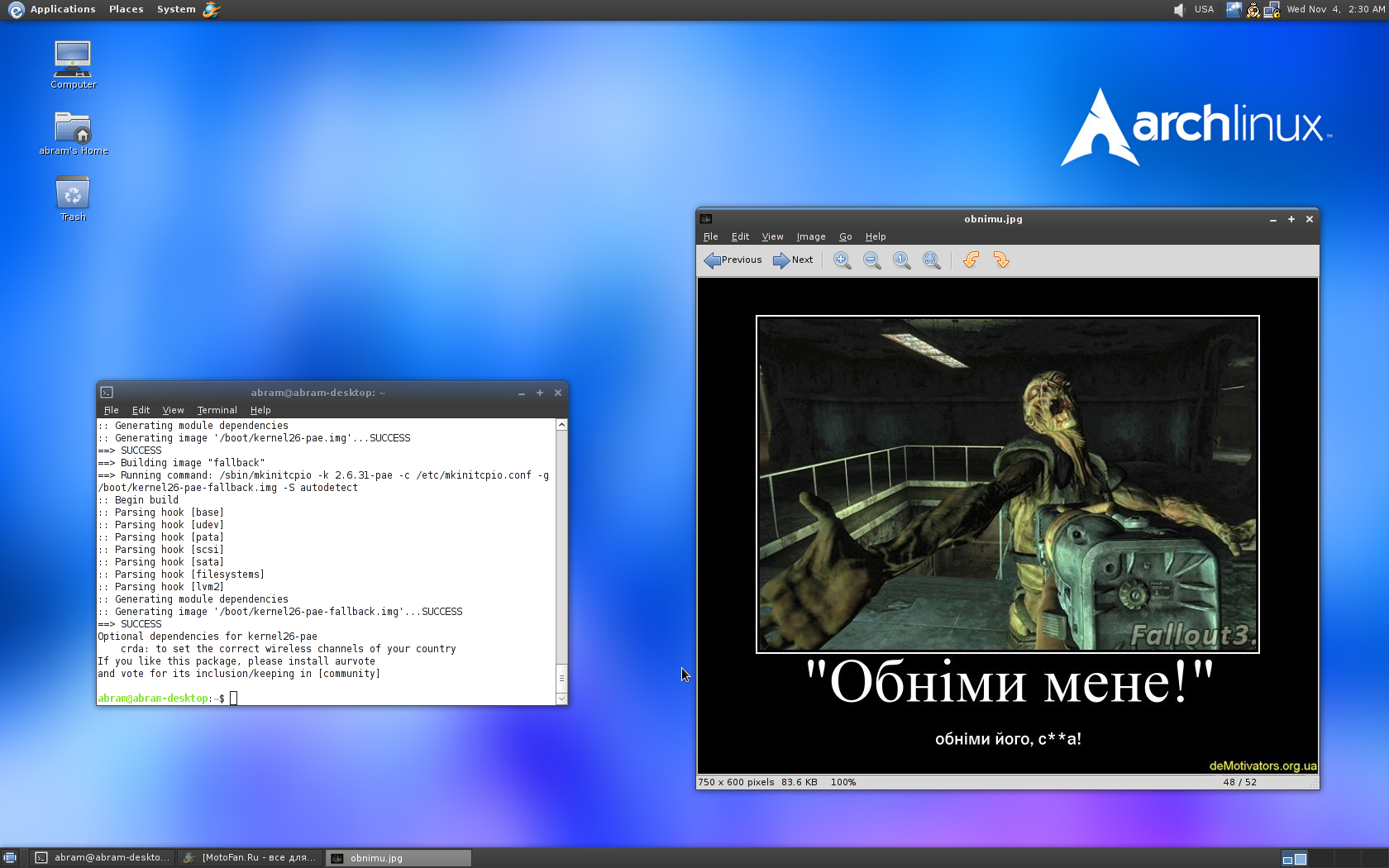Switch to terminal window in taskbar
The height and width of the screenshot is (868, 1389).
[103, 858]
